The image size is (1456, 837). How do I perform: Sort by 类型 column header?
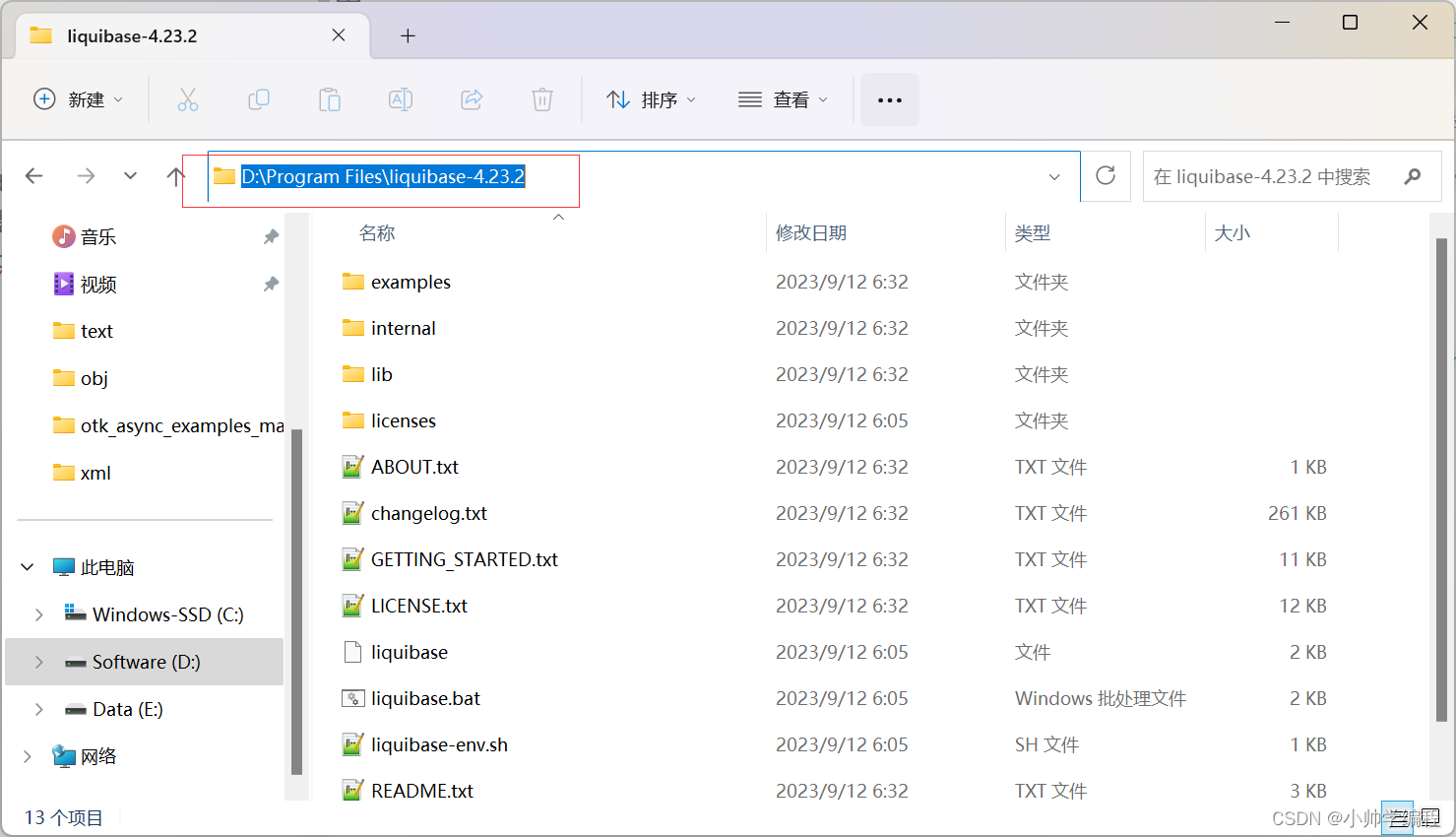(x=1033, y=233)
